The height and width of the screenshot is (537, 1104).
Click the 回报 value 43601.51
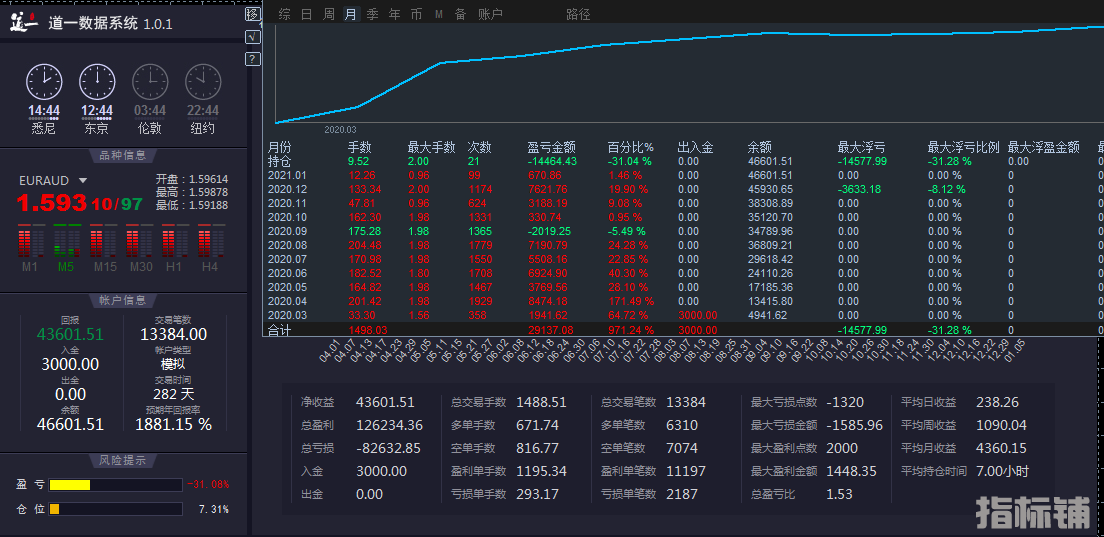(x=70, y=334)
